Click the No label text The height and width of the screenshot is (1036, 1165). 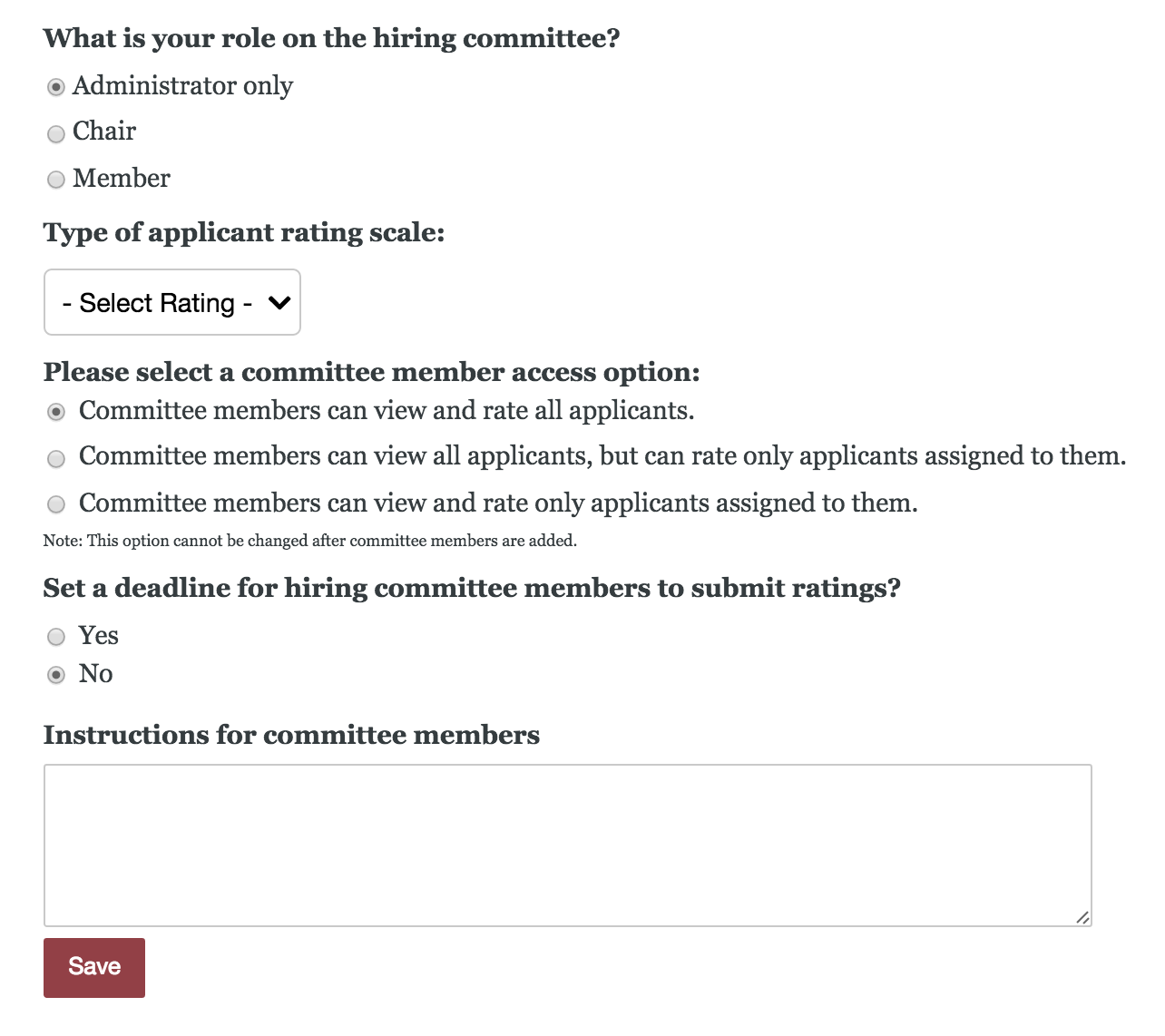(96, 673)
